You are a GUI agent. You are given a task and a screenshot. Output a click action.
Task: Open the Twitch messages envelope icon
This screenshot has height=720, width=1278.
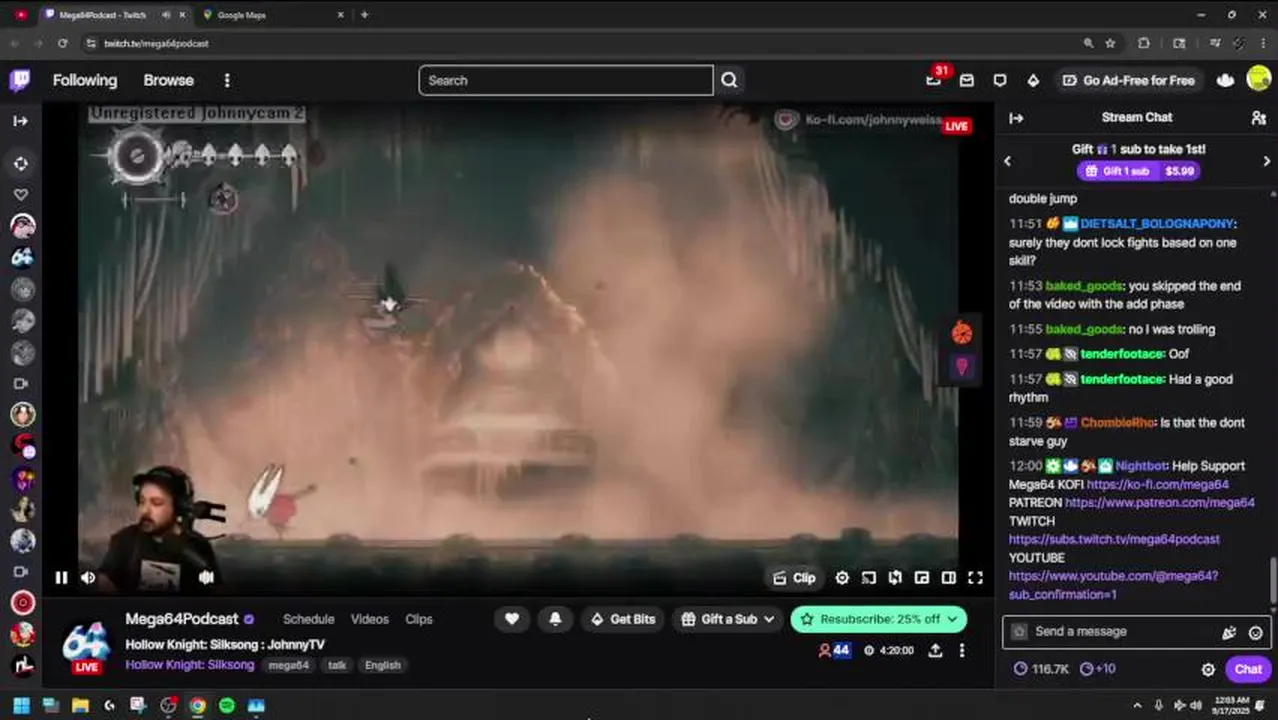[x=966, y=80]
